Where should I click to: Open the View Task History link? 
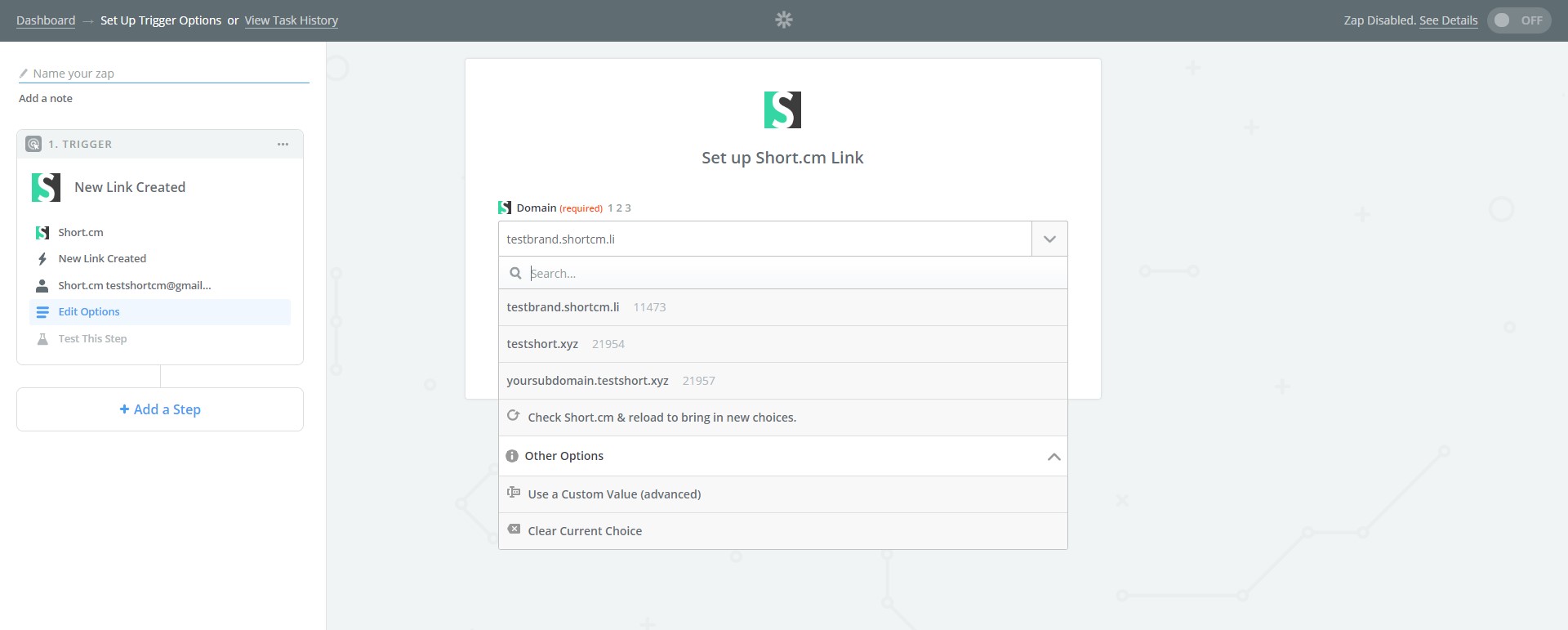(x=291, y=20)
